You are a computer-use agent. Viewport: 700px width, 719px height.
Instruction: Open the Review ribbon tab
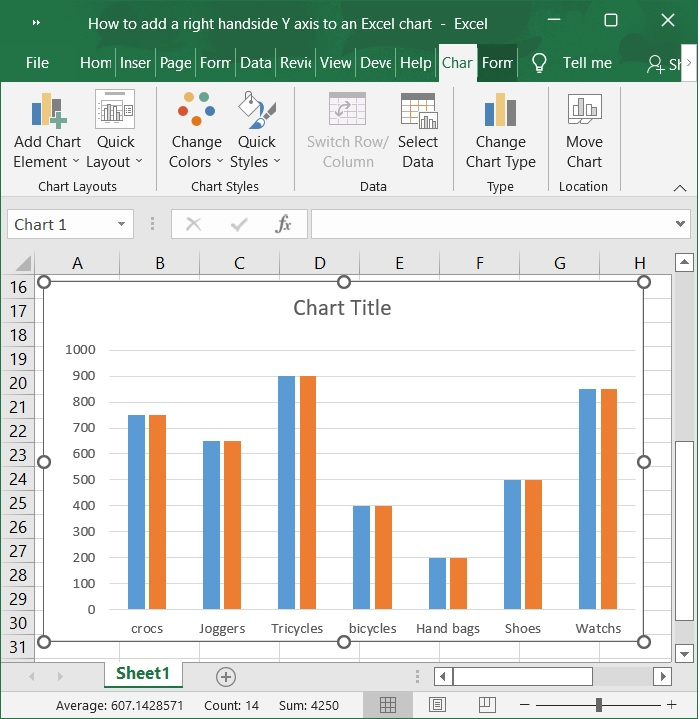pyautogui.click(x=296, y=63)
